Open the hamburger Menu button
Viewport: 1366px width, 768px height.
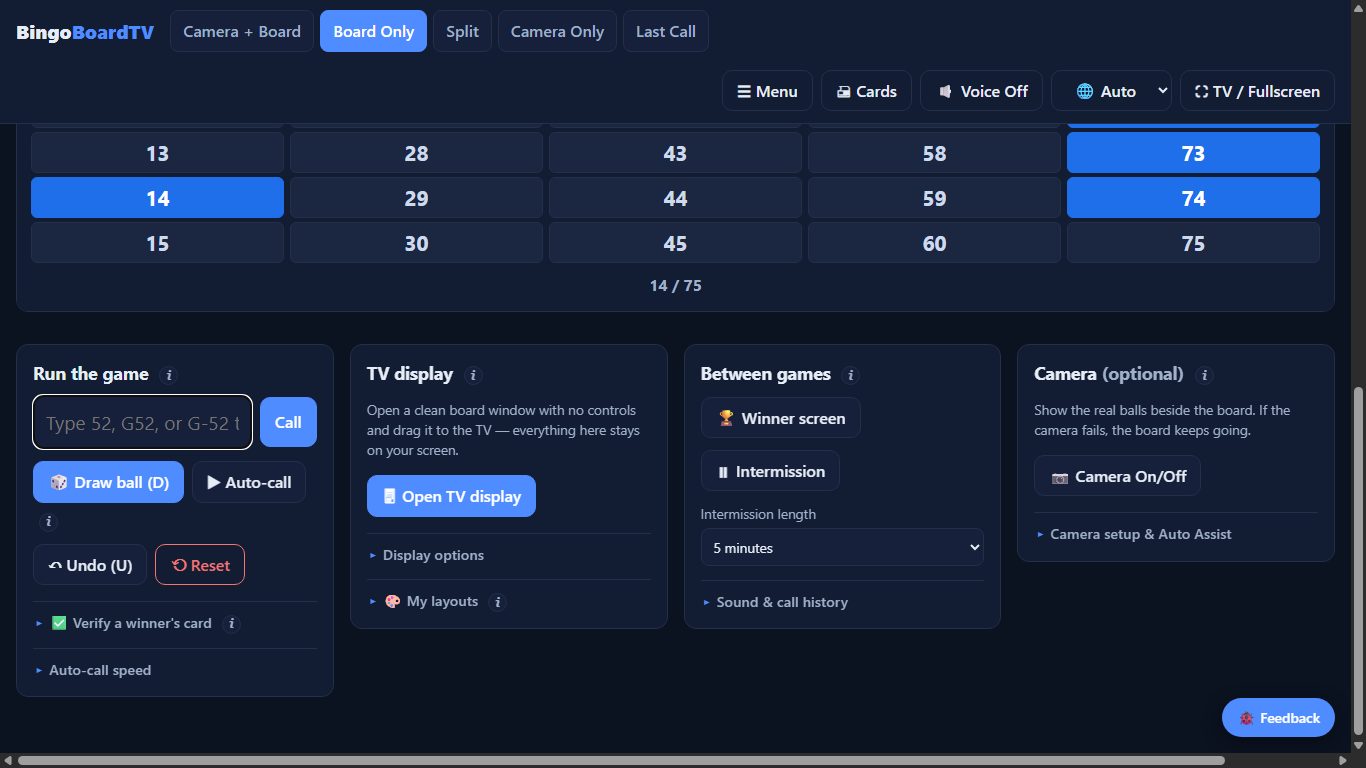767,91
